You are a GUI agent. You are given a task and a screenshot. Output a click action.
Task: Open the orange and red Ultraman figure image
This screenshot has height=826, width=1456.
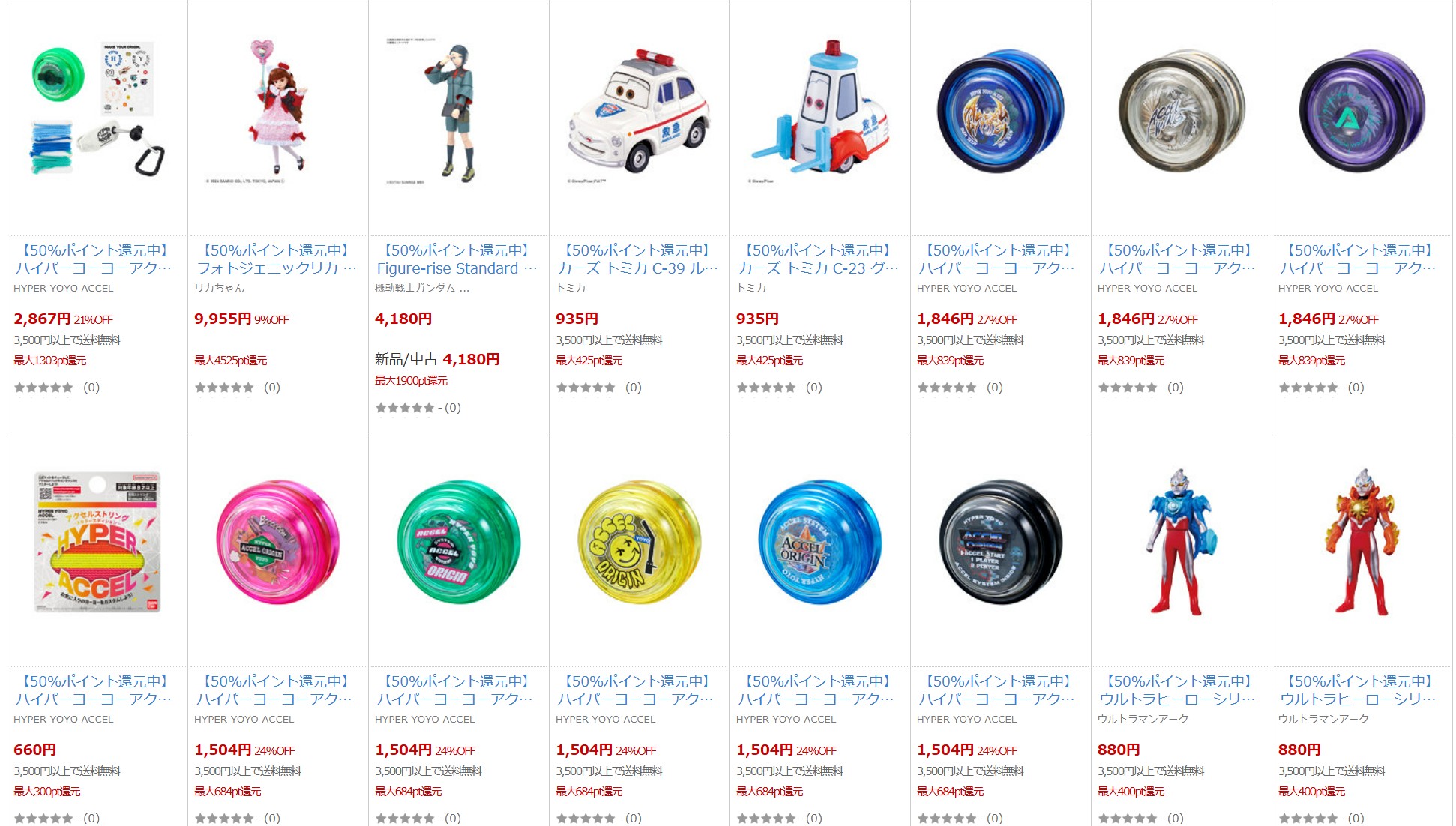(1362, 542)
